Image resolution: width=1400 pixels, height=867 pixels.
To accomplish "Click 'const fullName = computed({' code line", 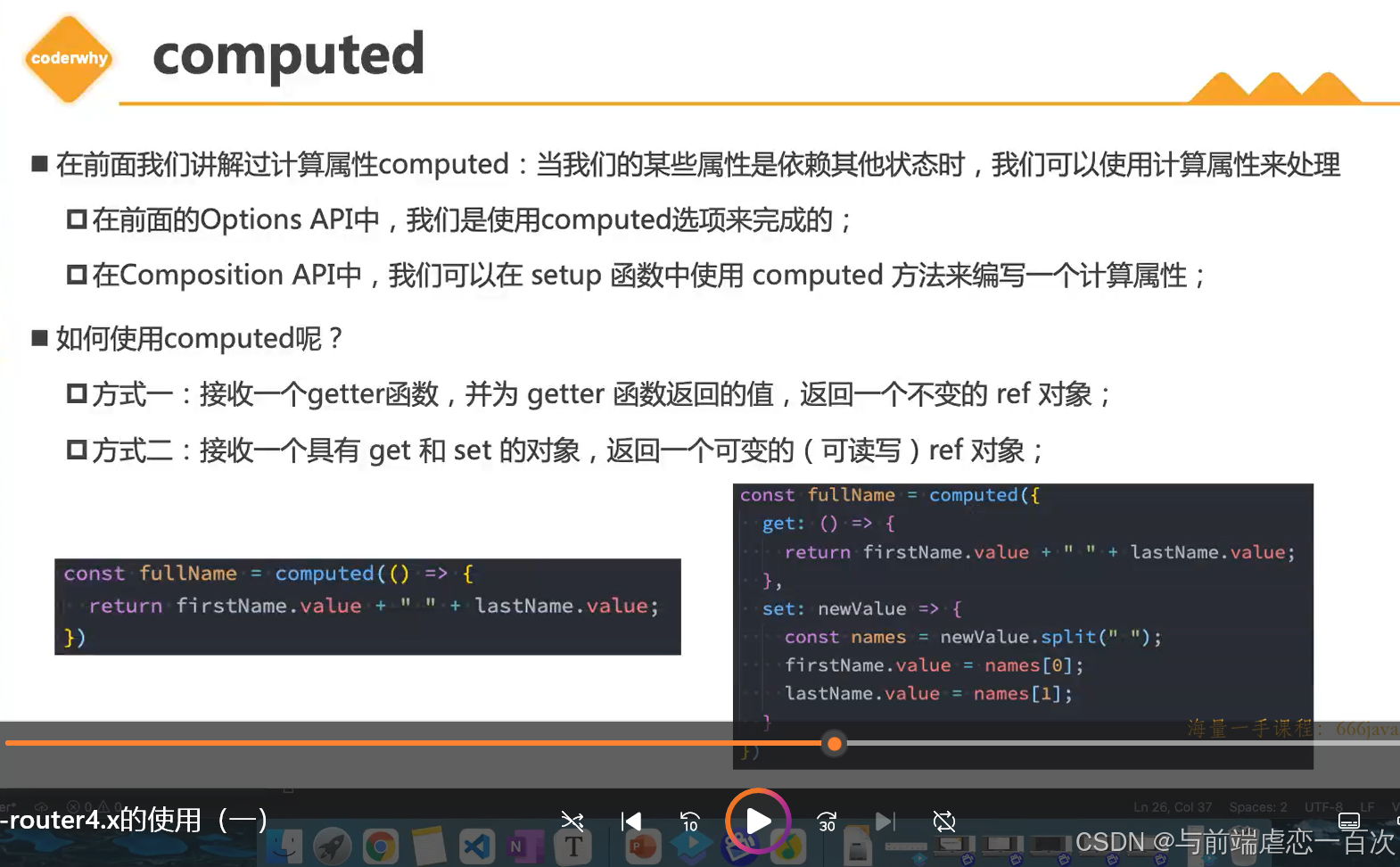I will point(890,495).
